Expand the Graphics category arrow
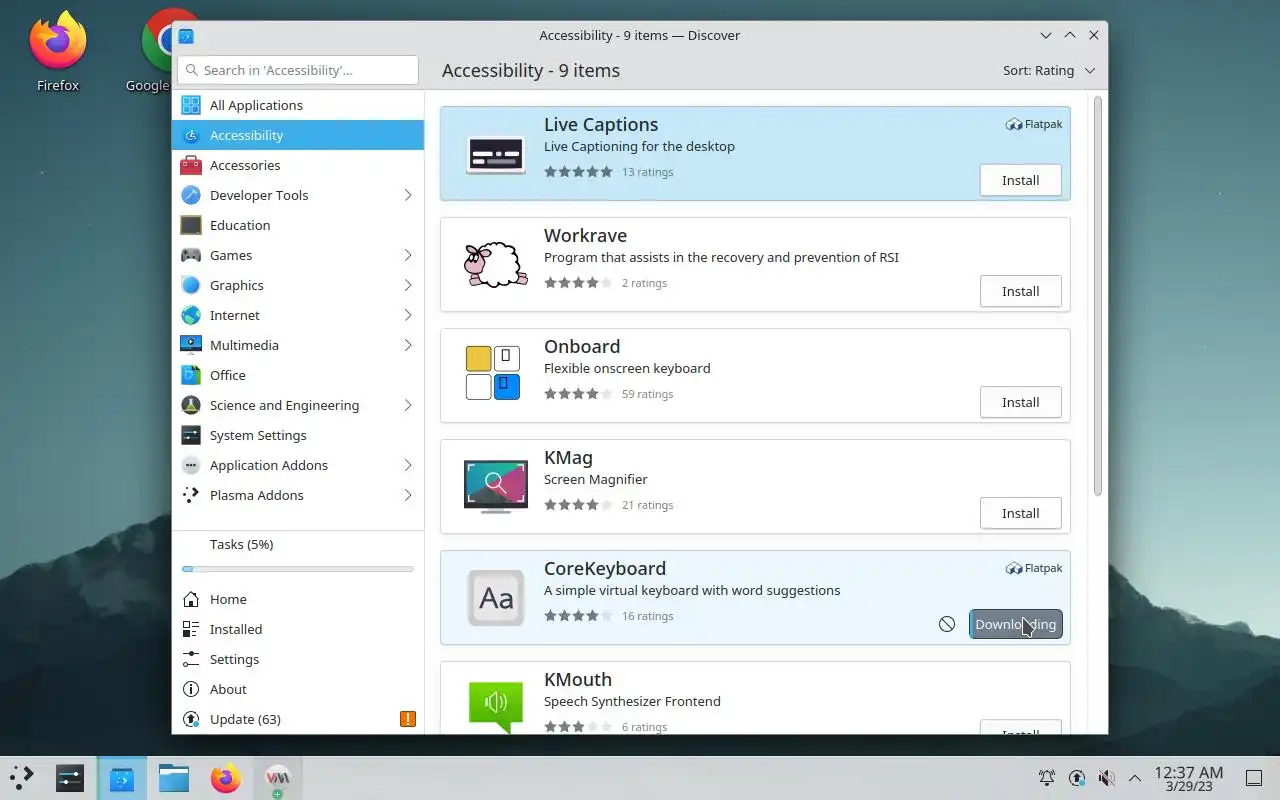1280x800 pixels. (408, 285)
